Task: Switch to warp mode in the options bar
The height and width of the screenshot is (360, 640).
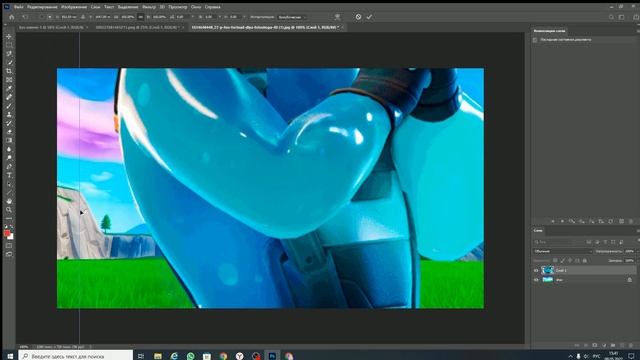Action: 337,17
